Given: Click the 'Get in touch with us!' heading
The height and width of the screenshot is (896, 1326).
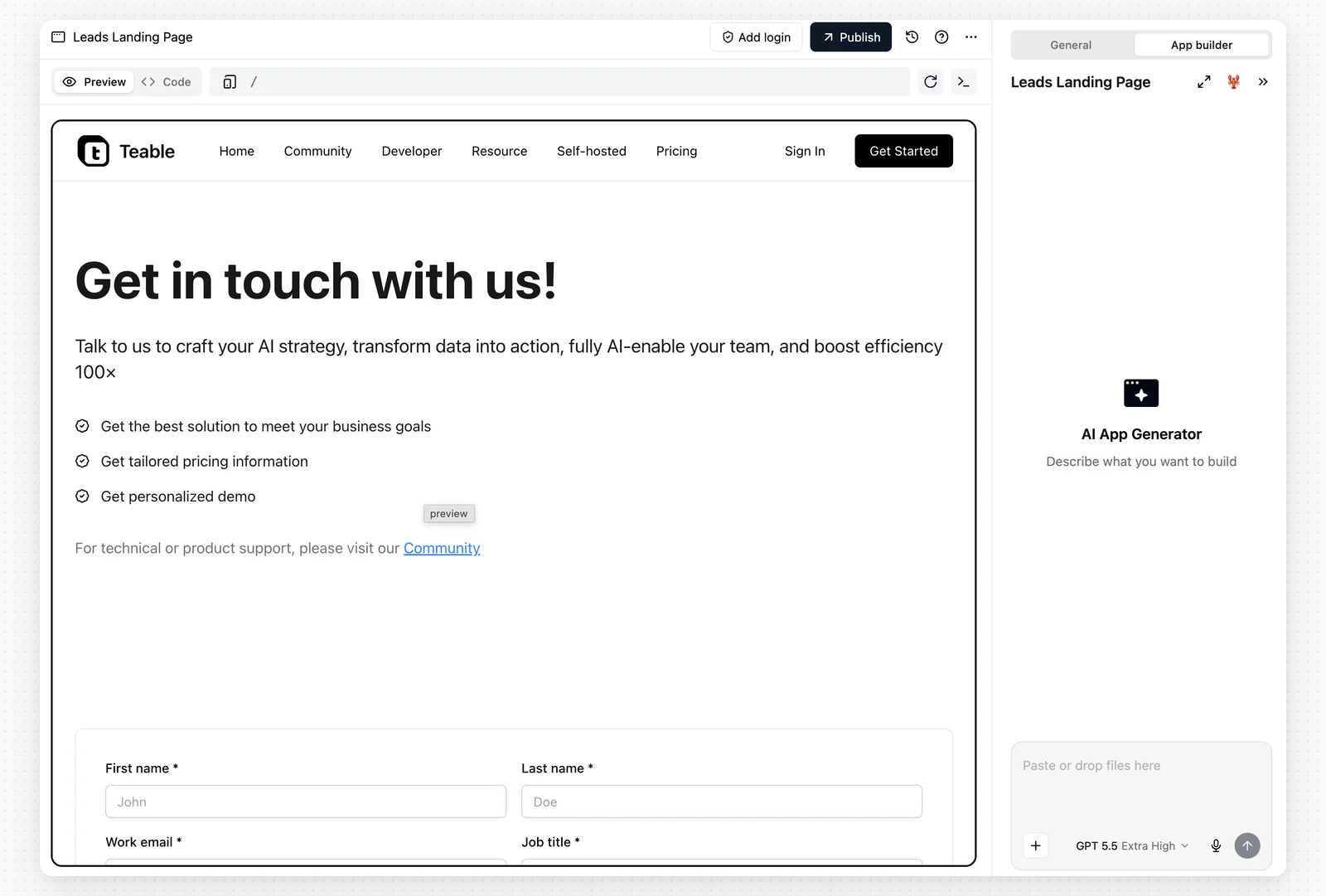Looking at the screenshot, I should click(316, 281).
